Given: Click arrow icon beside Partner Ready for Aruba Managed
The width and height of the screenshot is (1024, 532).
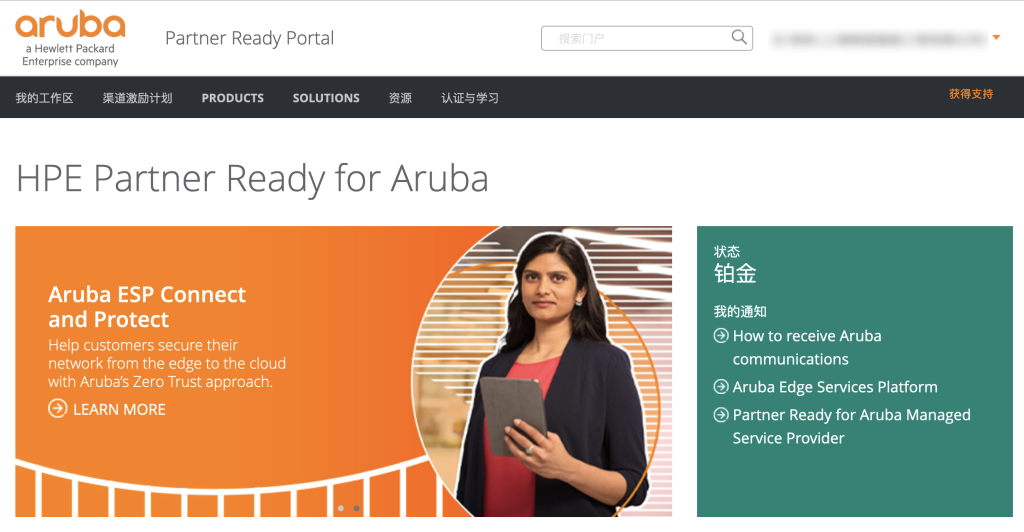Looking at the screenshot, I should [721, 415].
